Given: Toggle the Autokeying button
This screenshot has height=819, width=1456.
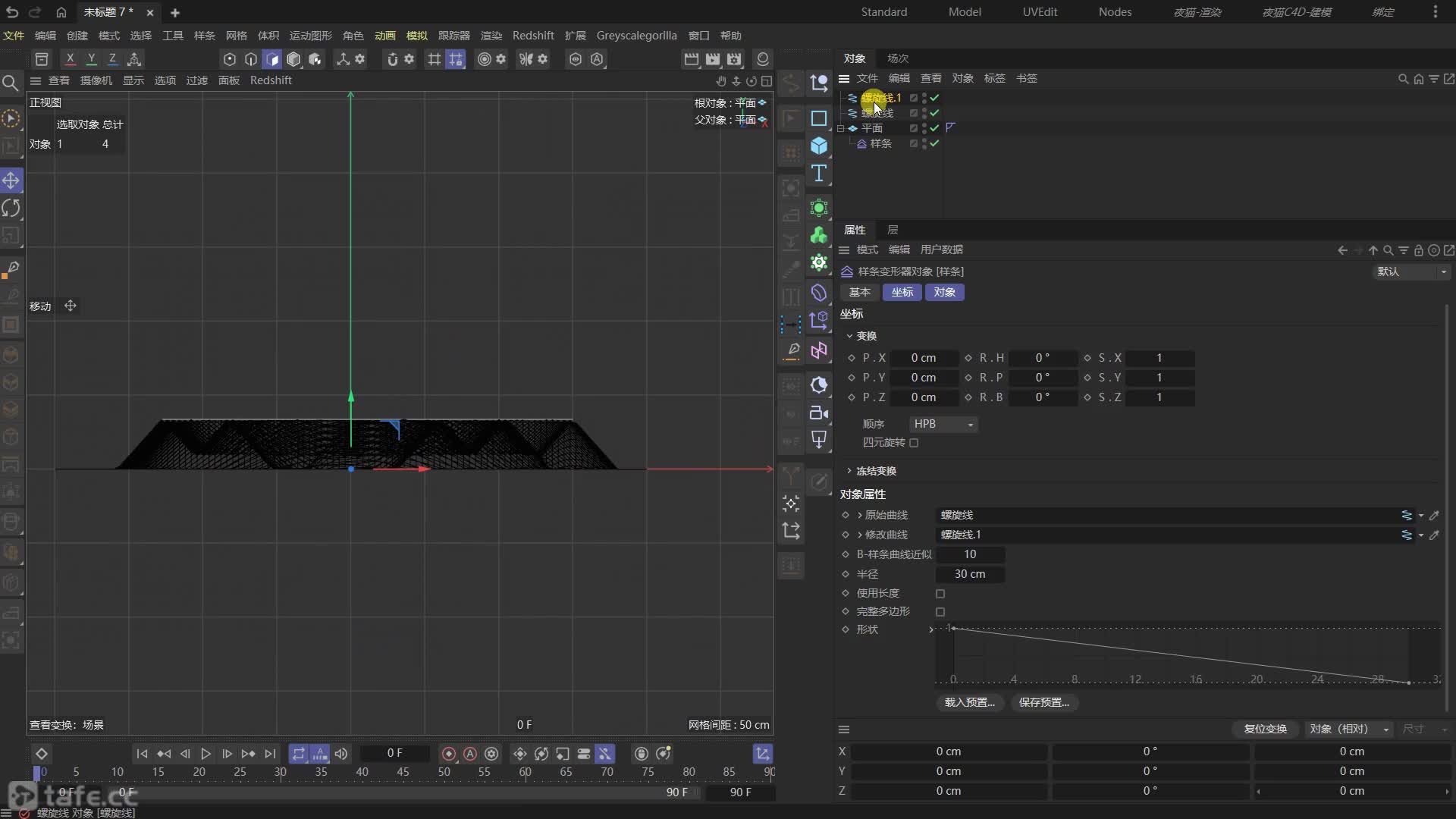Looking at the screenshot, I should coord(470,754).
